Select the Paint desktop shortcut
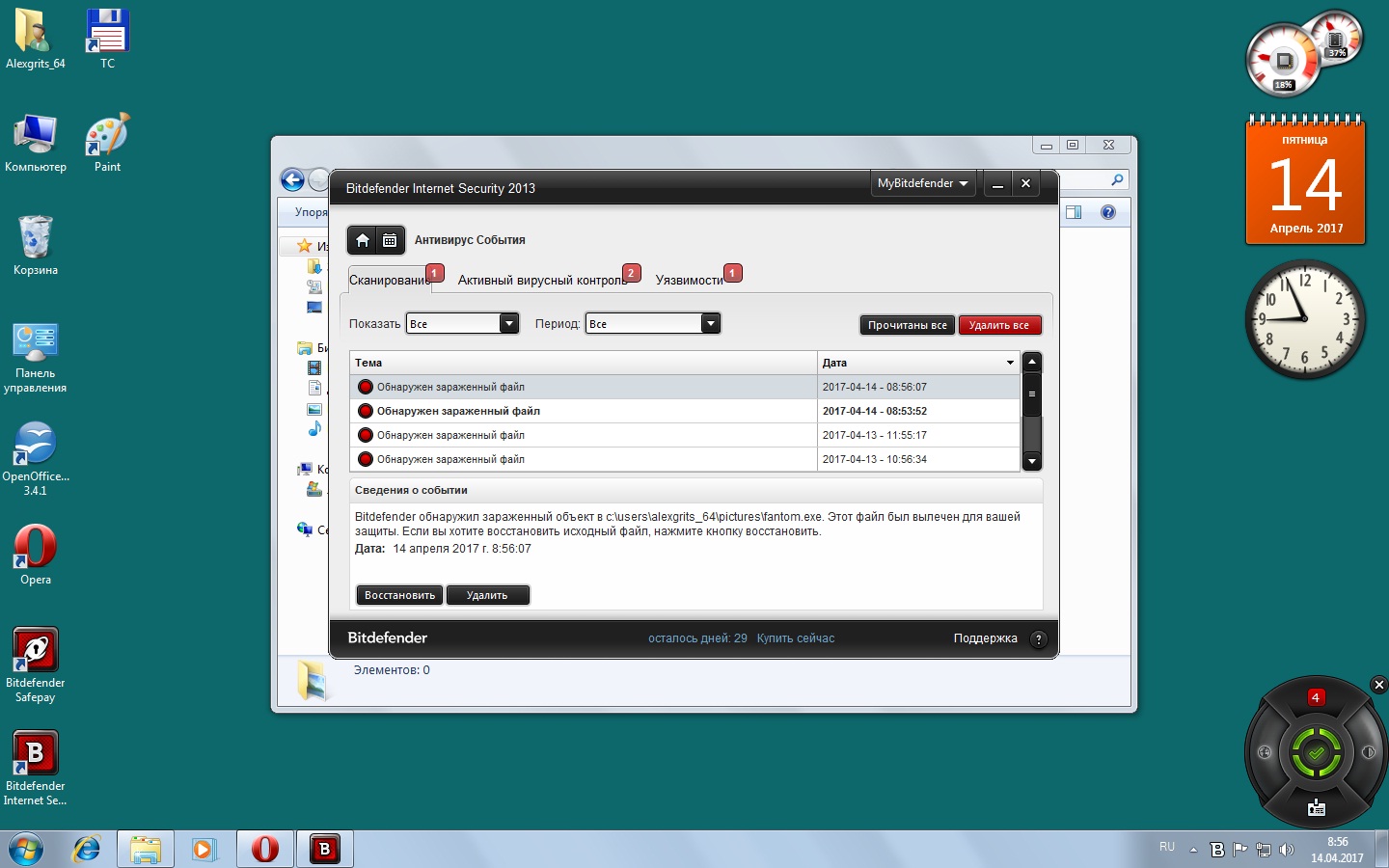 107,143
